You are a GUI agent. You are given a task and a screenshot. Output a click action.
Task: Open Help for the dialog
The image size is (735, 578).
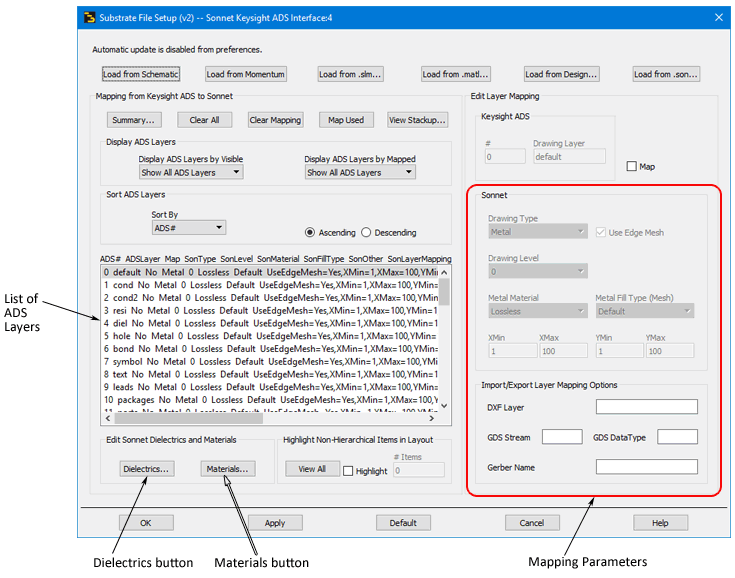click(x=660, y=523)
